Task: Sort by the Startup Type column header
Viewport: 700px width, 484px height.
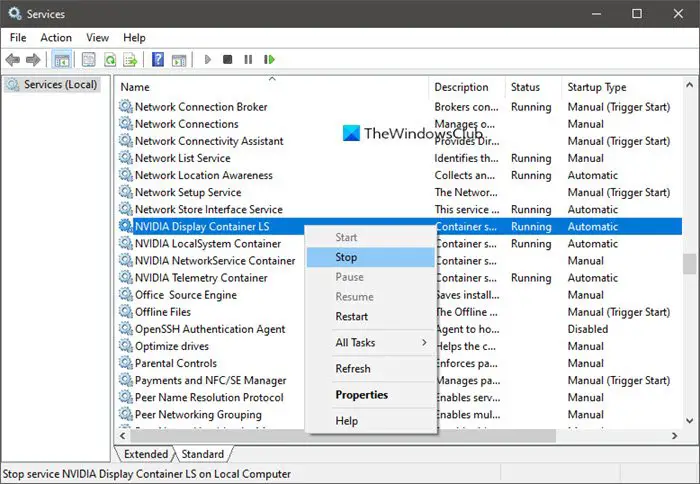Action: tap(622, 87)
